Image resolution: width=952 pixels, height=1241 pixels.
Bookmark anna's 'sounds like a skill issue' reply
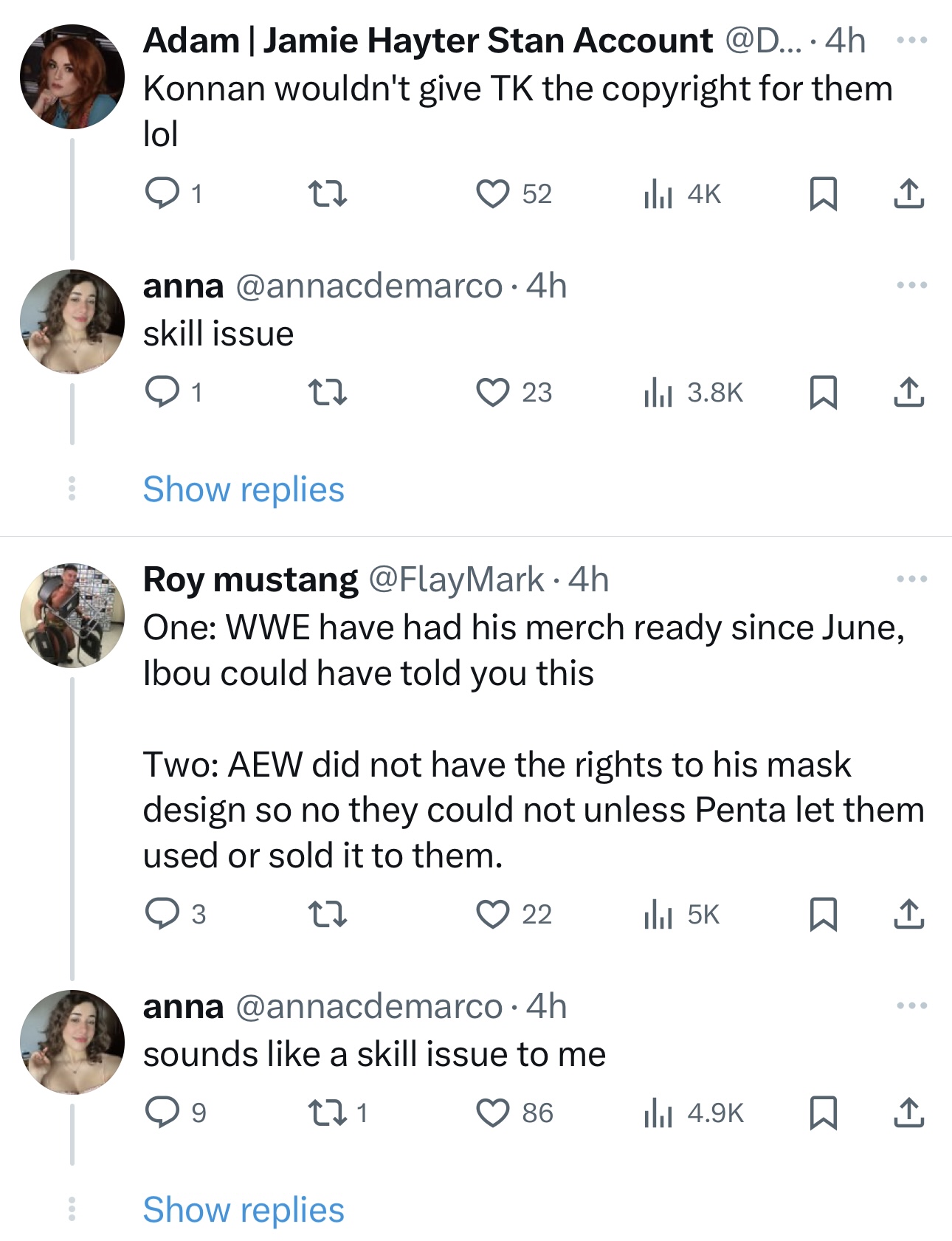[823, 1113]
